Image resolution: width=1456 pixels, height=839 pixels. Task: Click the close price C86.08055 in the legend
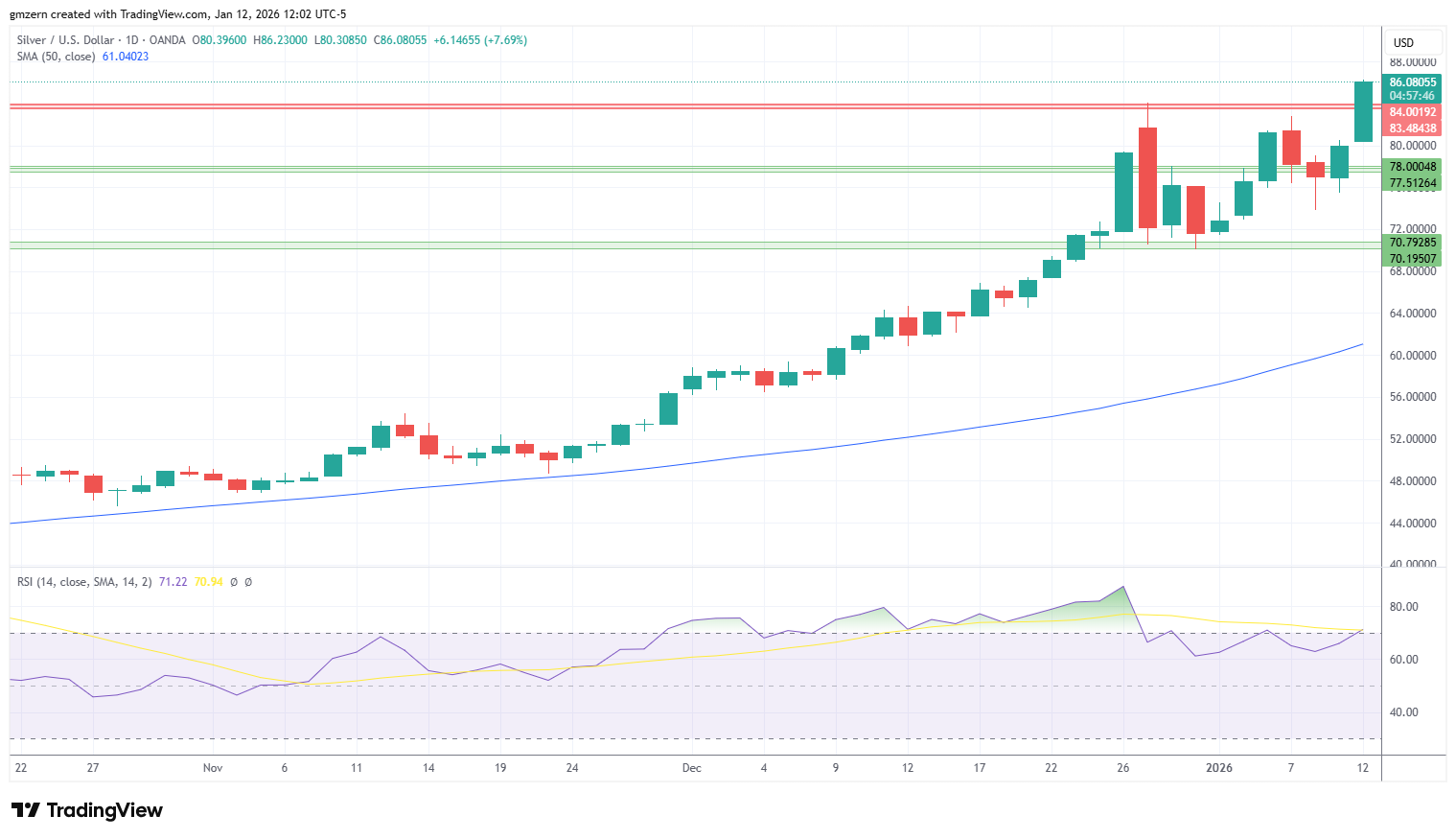pyautogui.click(x=401, y=40)
